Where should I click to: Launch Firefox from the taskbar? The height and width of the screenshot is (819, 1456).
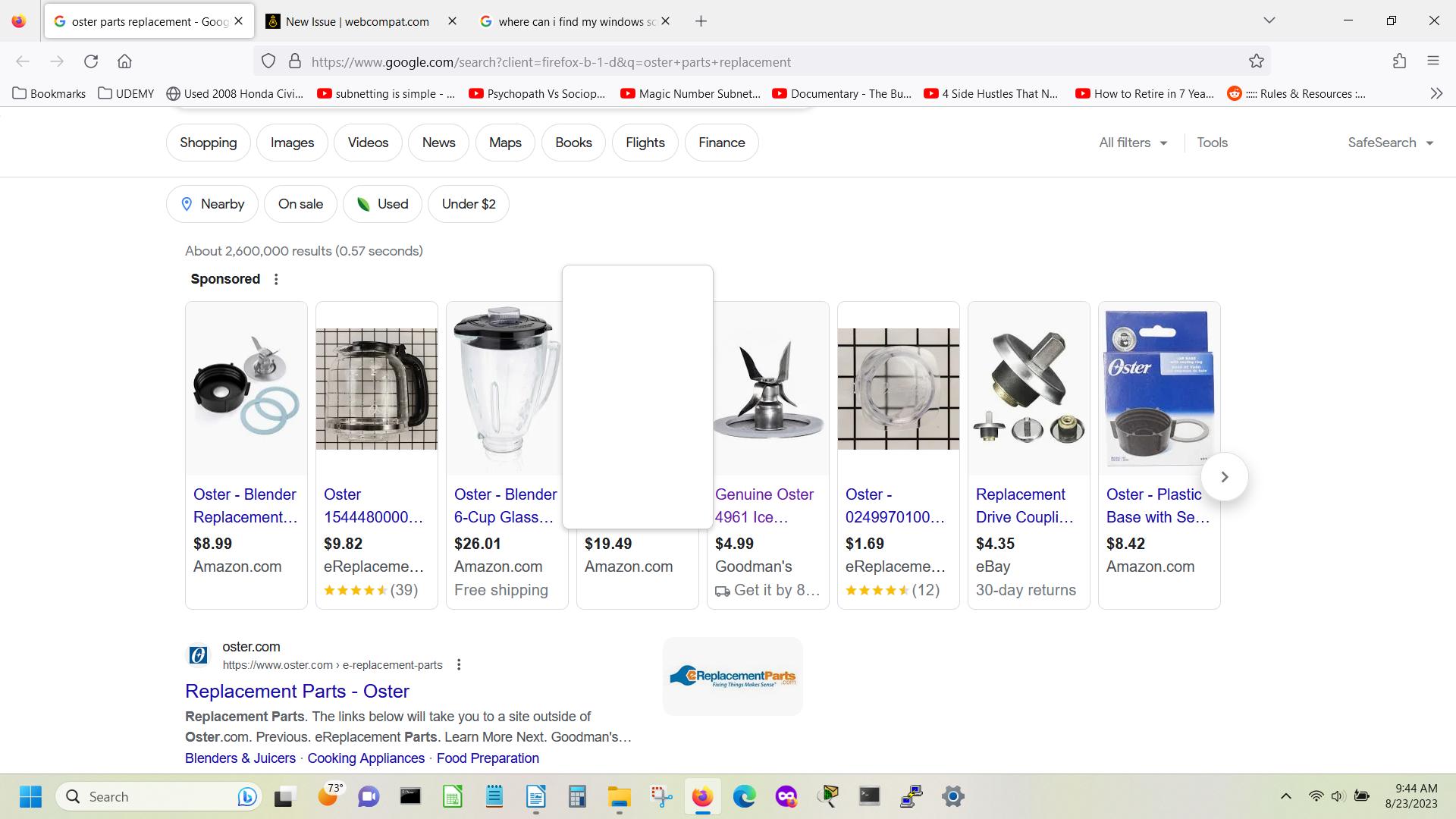pyautogui.click(x=702, y=796)
